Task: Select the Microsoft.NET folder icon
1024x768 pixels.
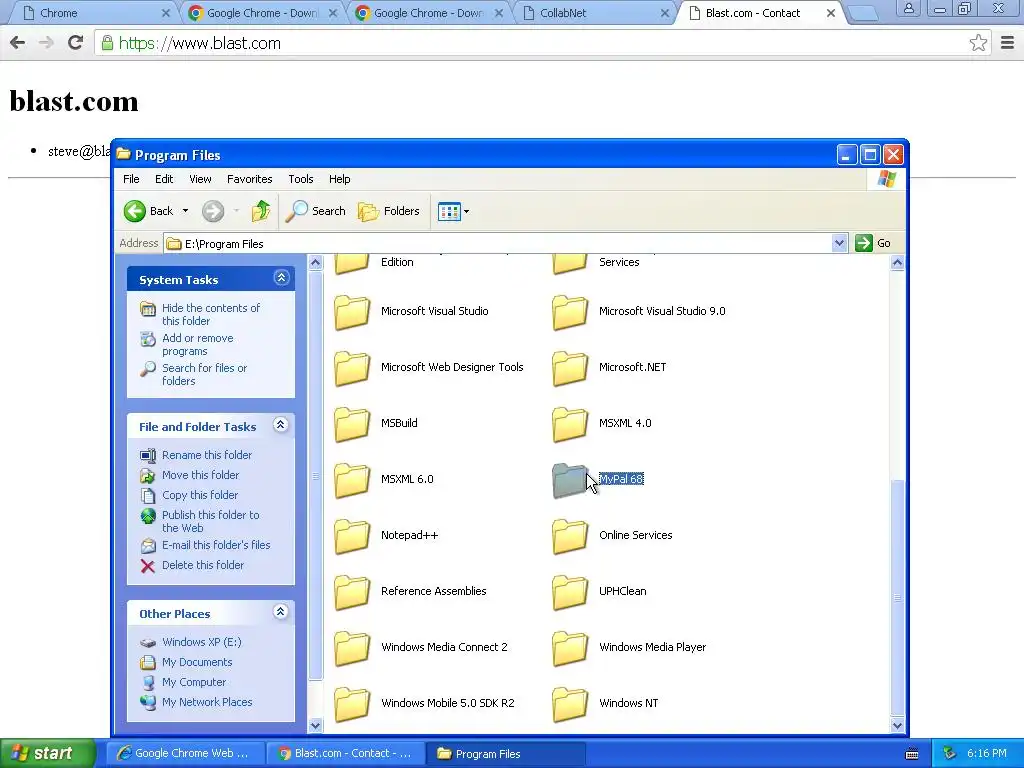Action: click(x=569, y=368)
